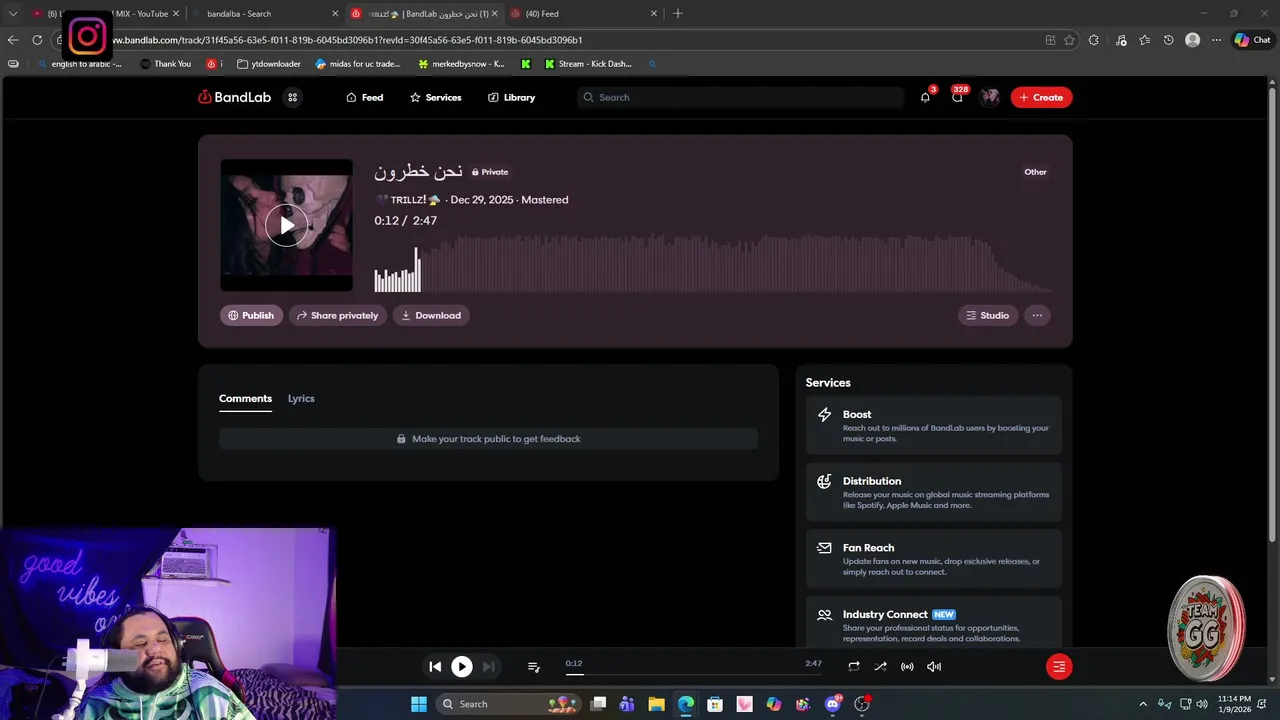Open Discord from taskbar
The width and height of the screenshot is (1280, 720).
[x=833, y=704]
